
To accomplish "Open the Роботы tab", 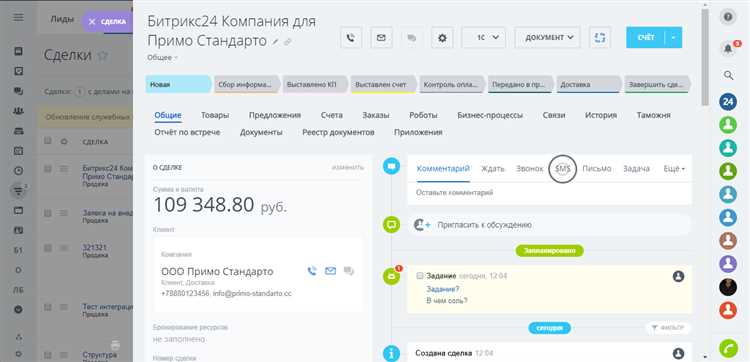I will [x=423, y=115].
